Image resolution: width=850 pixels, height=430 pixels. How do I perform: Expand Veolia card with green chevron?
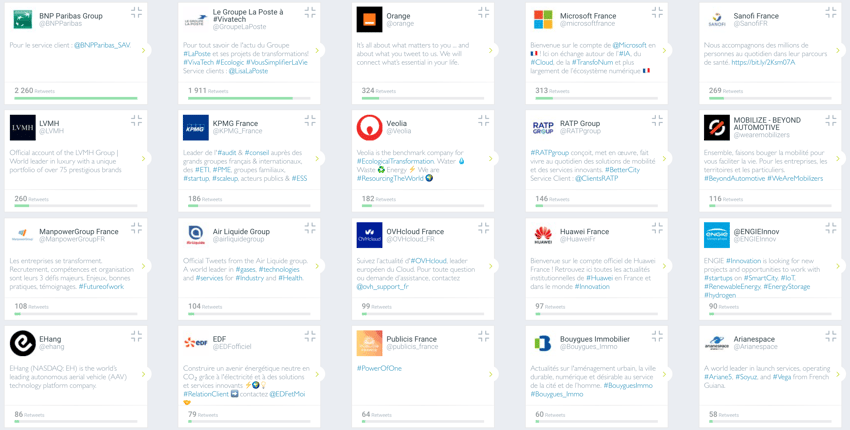click(490, 158)
